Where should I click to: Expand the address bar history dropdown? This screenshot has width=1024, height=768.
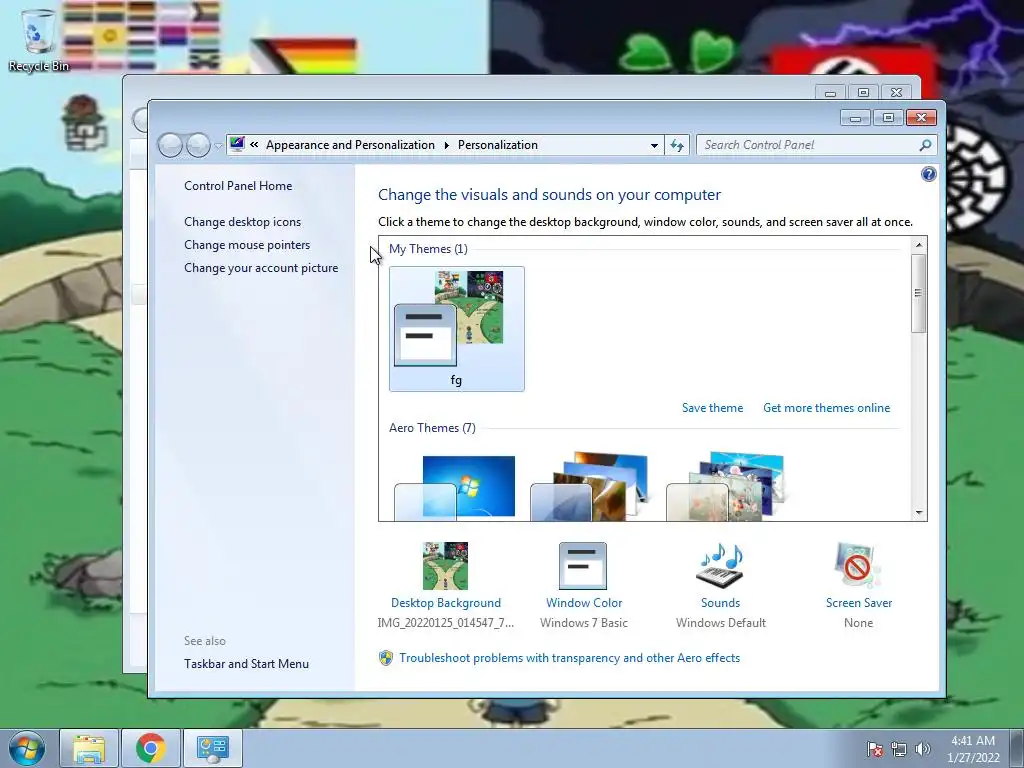coord(654,145)
